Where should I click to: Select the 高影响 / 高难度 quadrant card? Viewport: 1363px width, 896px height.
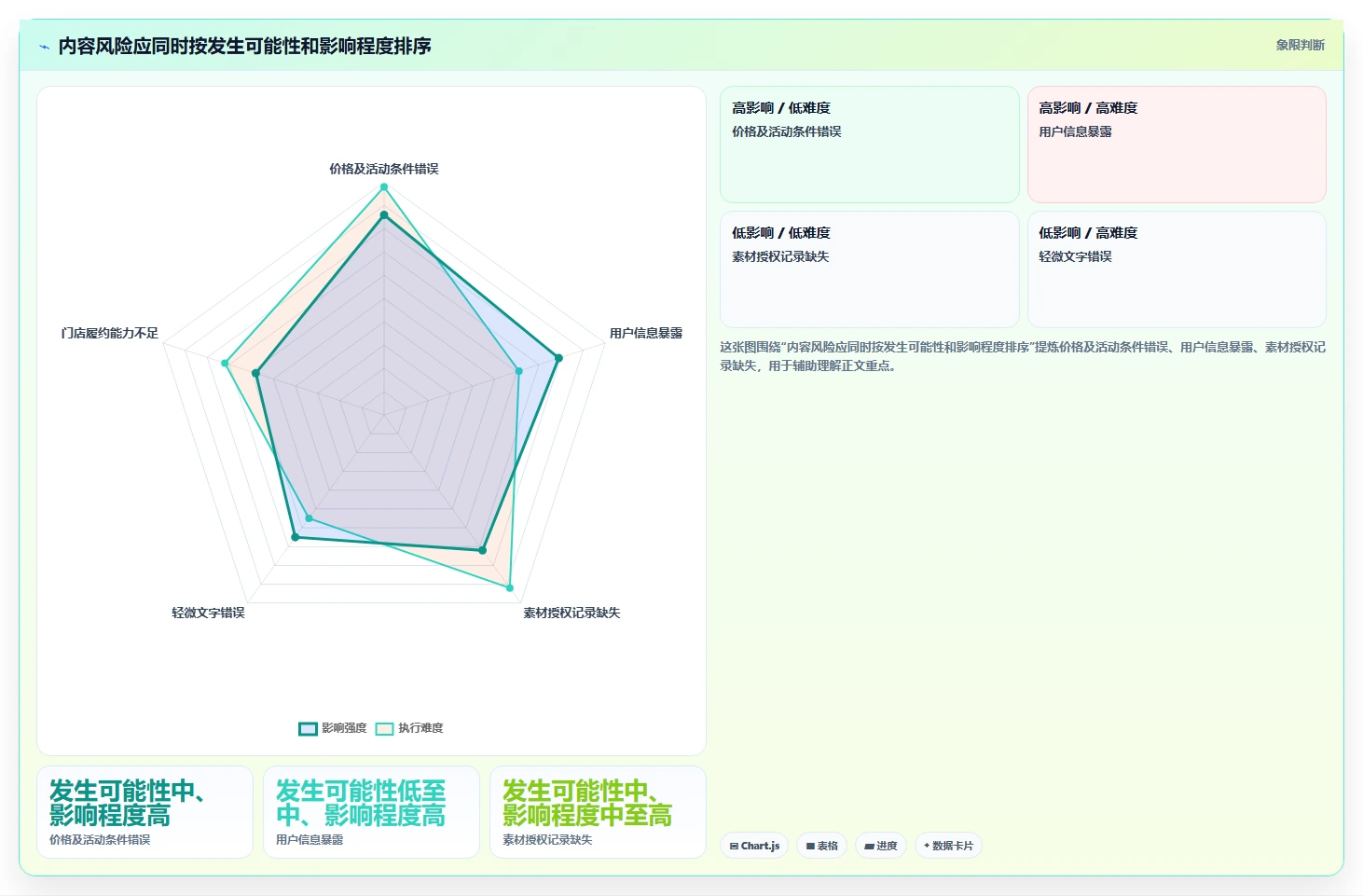1177,145
